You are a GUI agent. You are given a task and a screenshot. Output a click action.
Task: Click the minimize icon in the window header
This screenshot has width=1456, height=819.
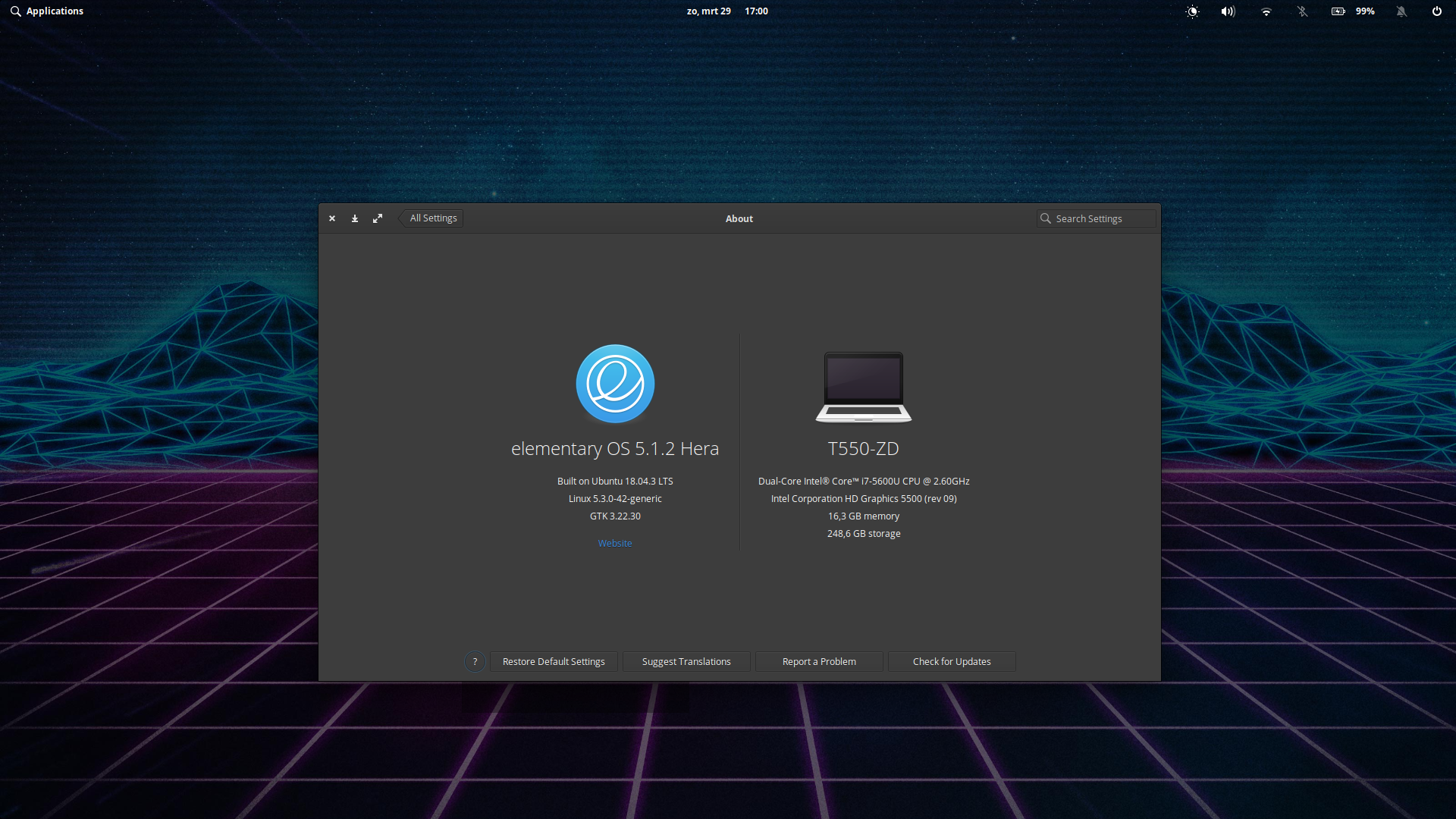point(354,218)
